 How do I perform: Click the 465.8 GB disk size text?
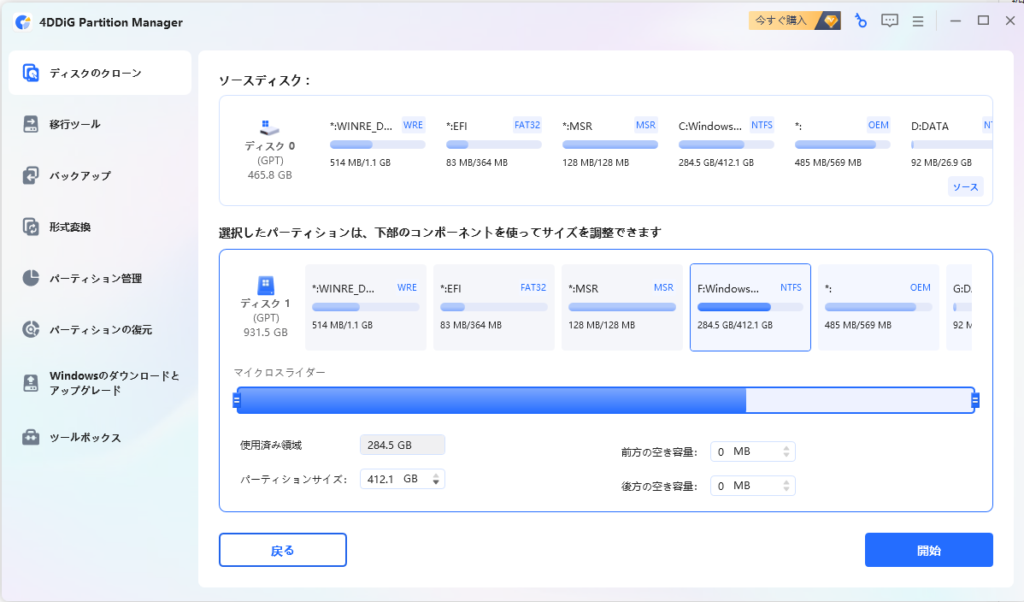(x=270, y=175)
